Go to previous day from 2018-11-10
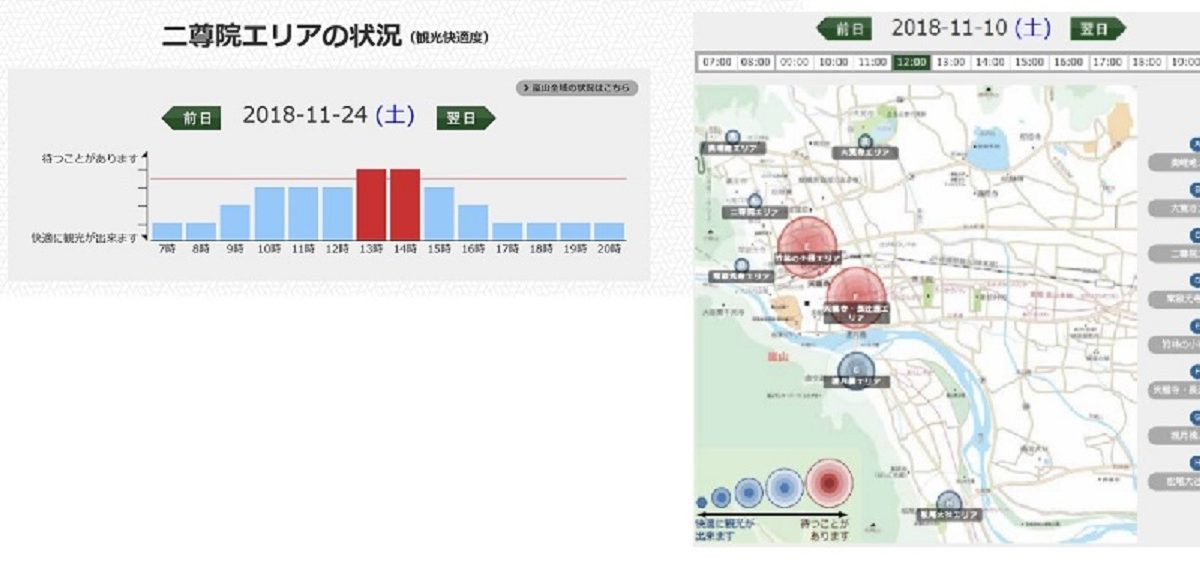The image size is (1200, 586). point(845,29)
